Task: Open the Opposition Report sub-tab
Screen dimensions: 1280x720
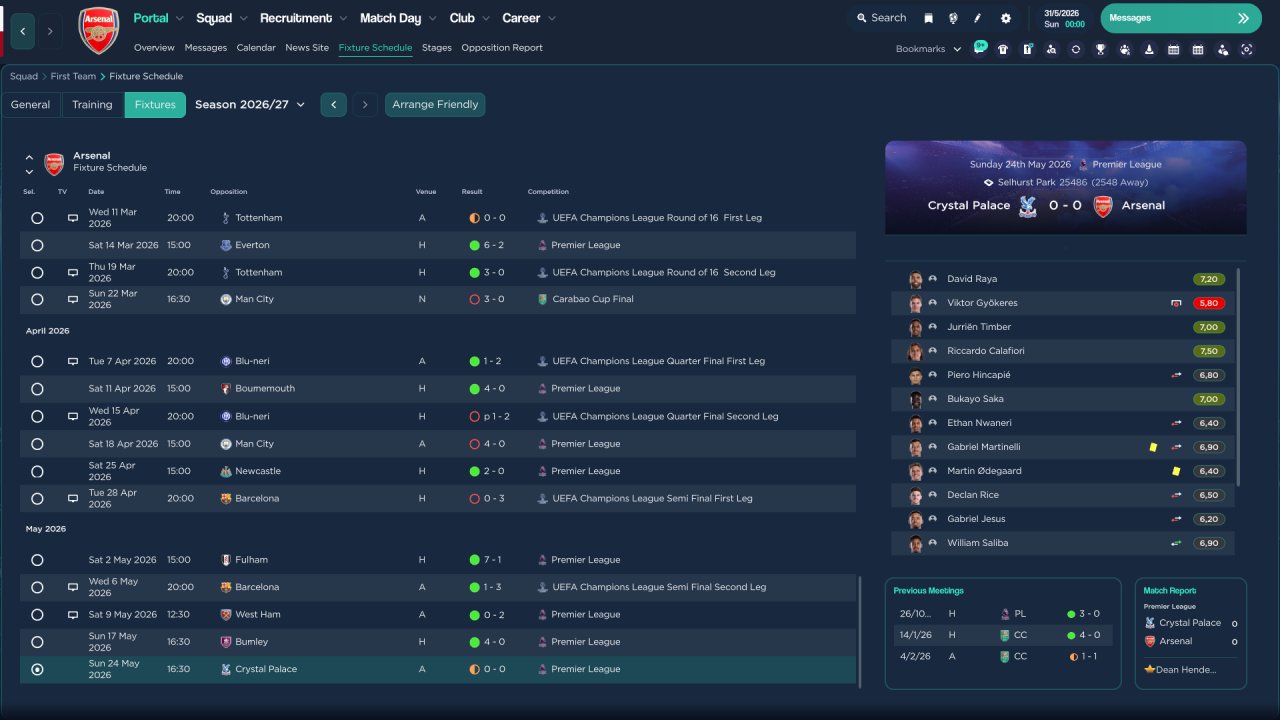Action: point(502,48)
